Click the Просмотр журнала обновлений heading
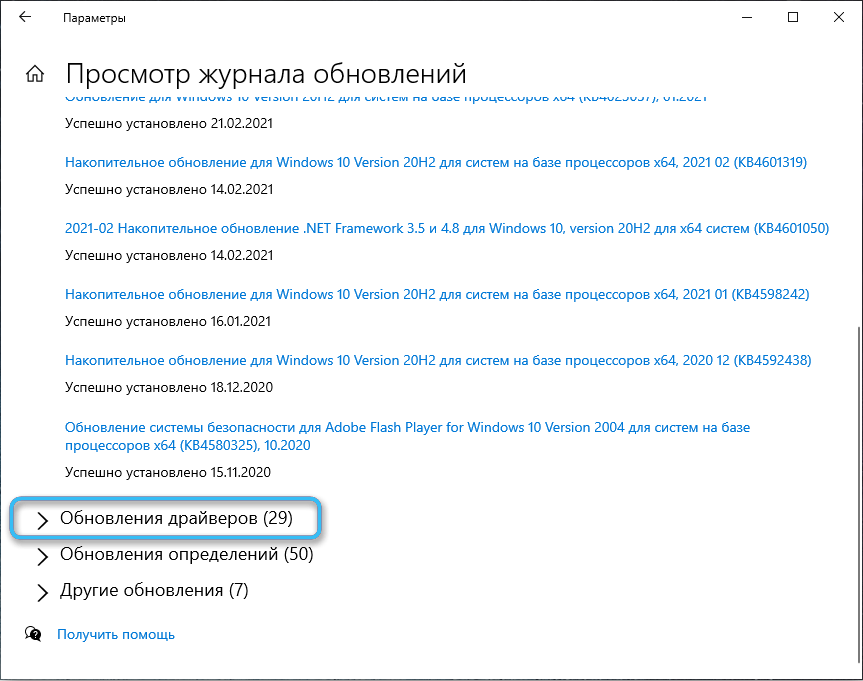863x681 pixels. pos(266,74)
